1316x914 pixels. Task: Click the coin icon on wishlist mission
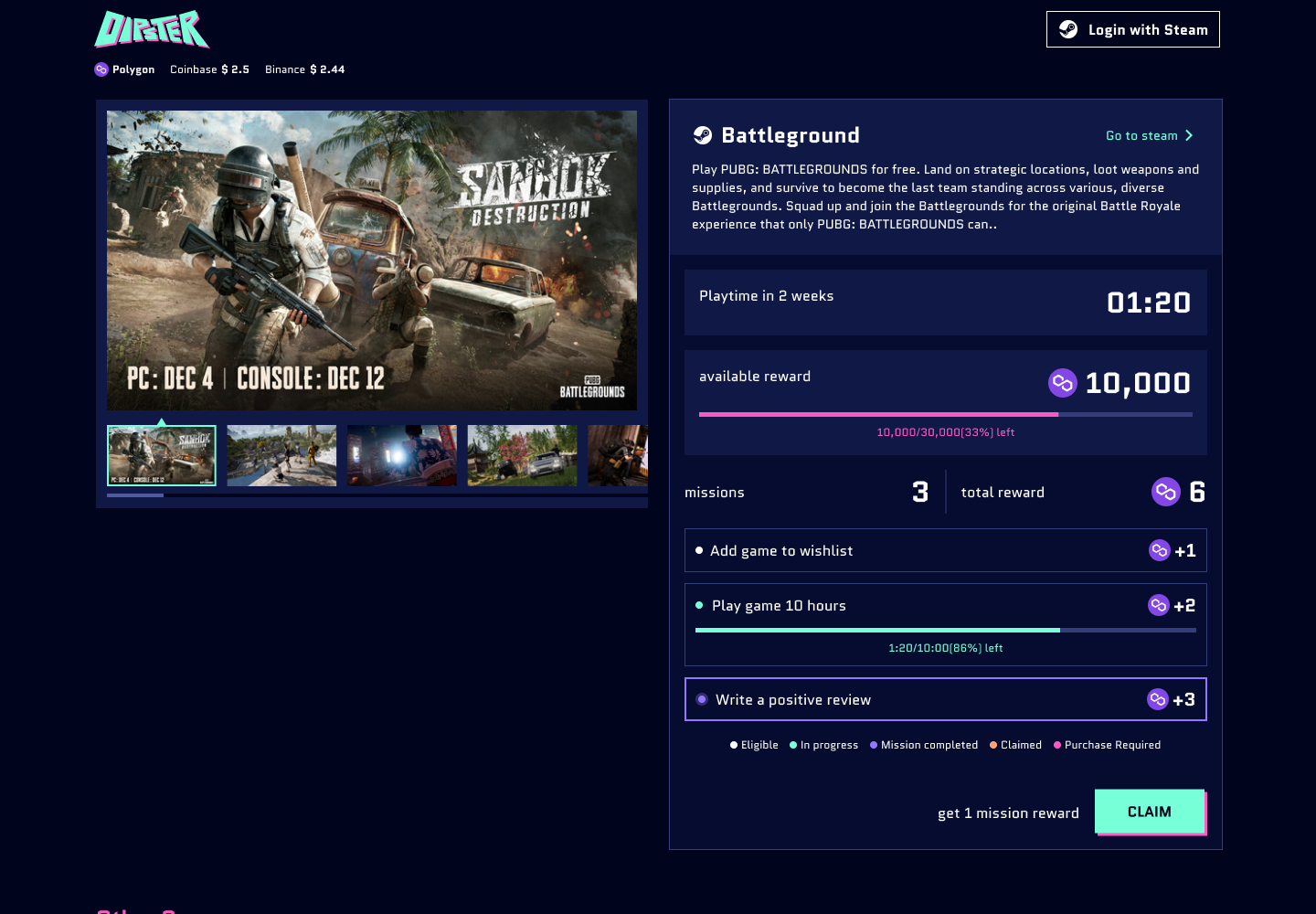(1159, 550)
